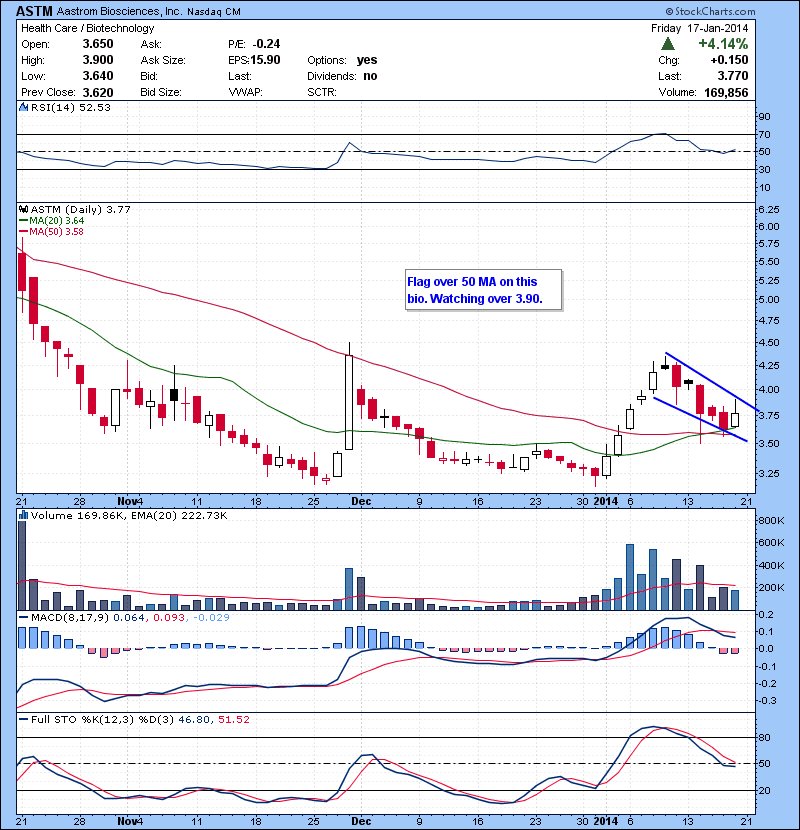Viewport: 800px width, 830px height.
Task: Click the Volume value '169,856'
Action: coord(726,93)
